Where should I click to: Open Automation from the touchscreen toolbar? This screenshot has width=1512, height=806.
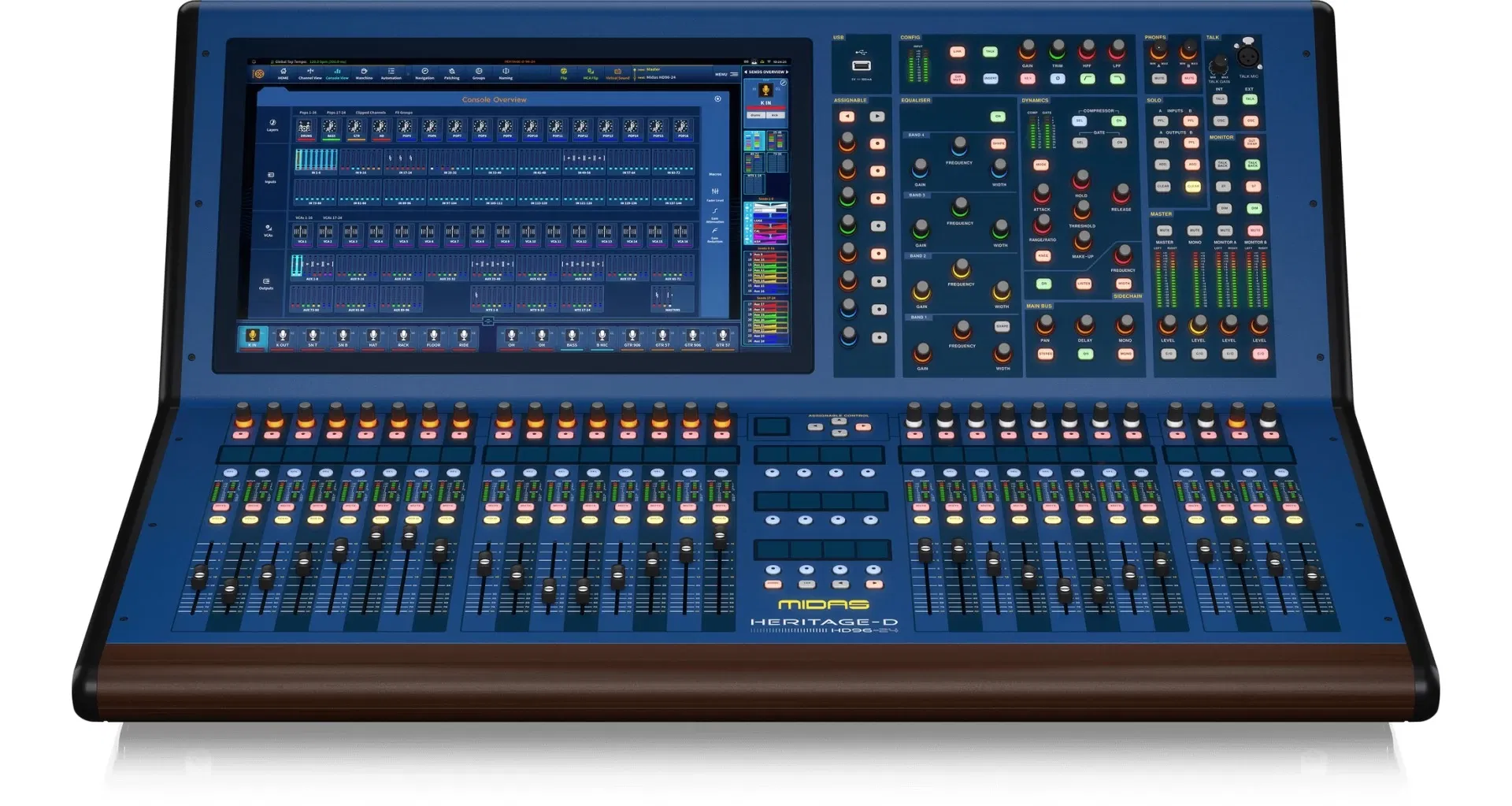click(x=391, y=72)
